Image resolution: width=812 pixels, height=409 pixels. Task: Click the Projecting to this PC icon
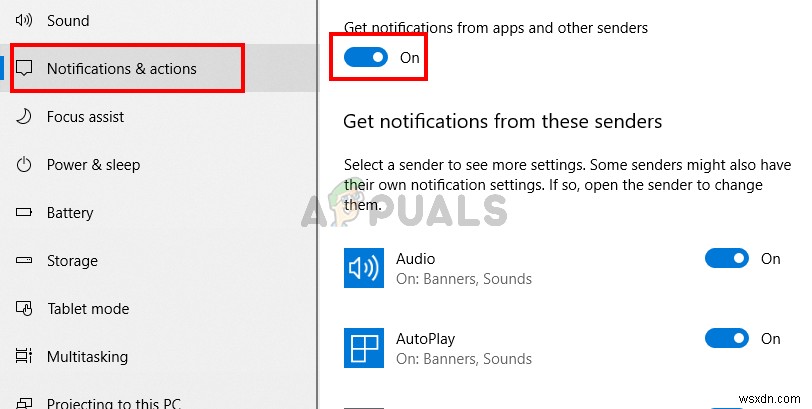24,403
